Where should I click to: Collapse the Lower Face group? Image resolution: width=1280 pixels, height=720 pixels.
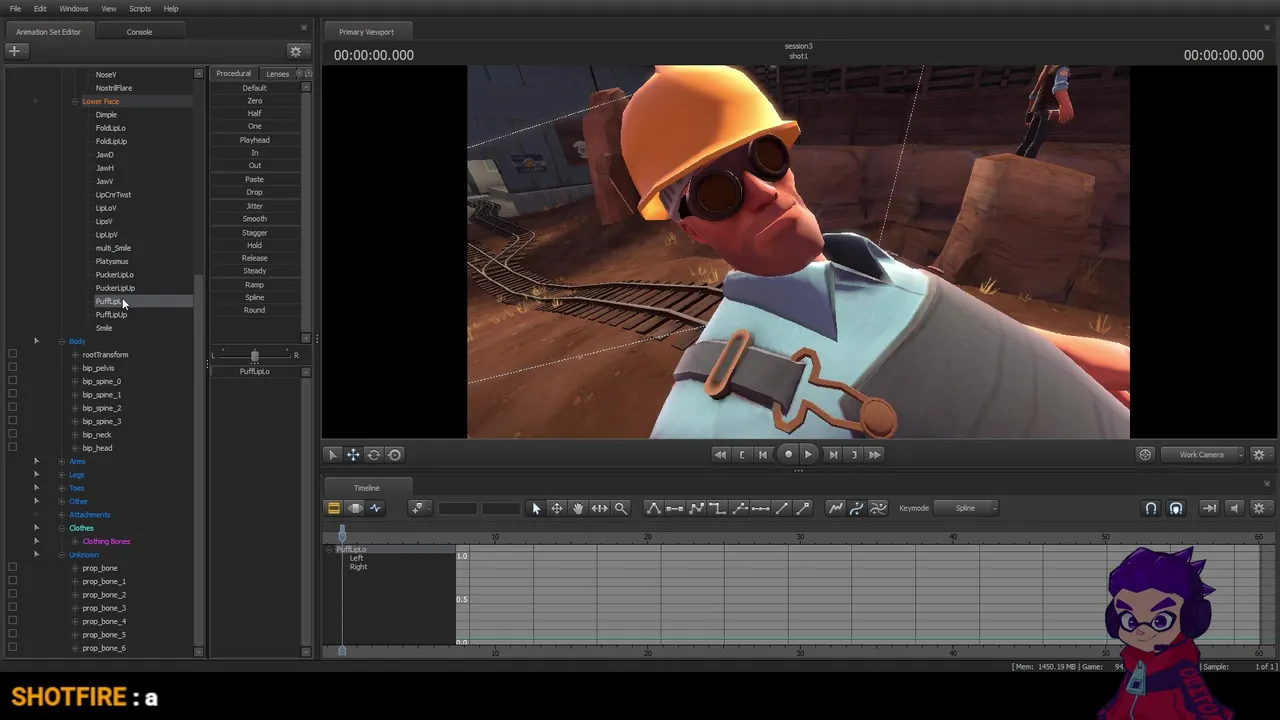coord(75,102)
